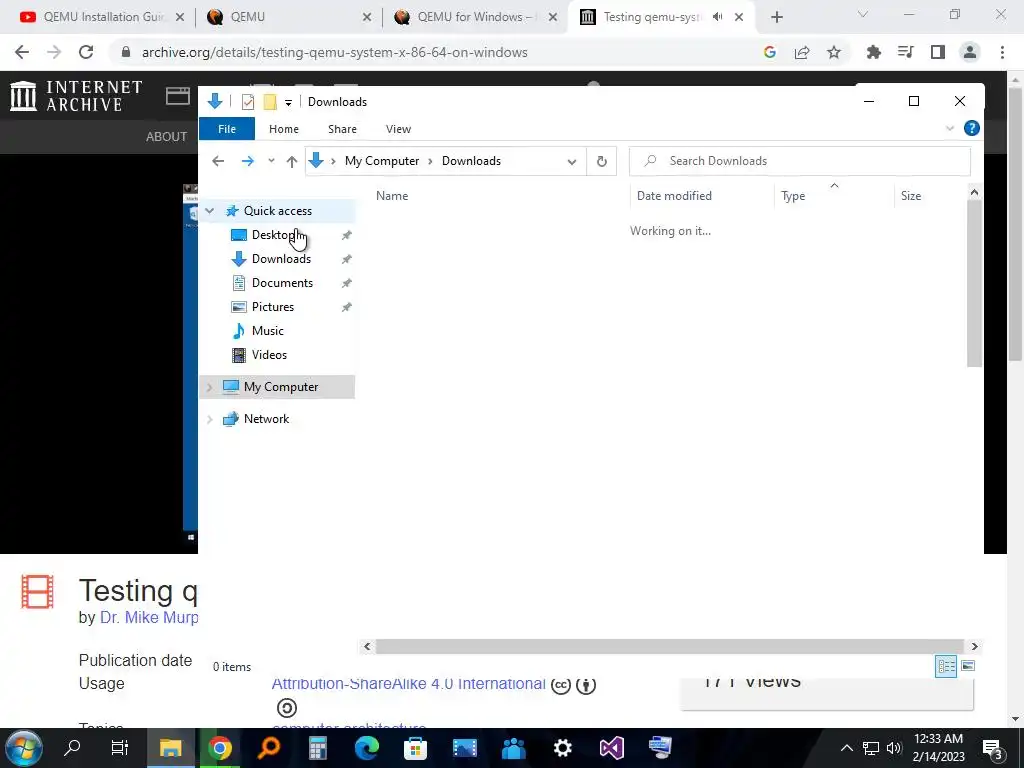Open Chrome media controls icon
1024x768 pixels.
pos(905,52)
